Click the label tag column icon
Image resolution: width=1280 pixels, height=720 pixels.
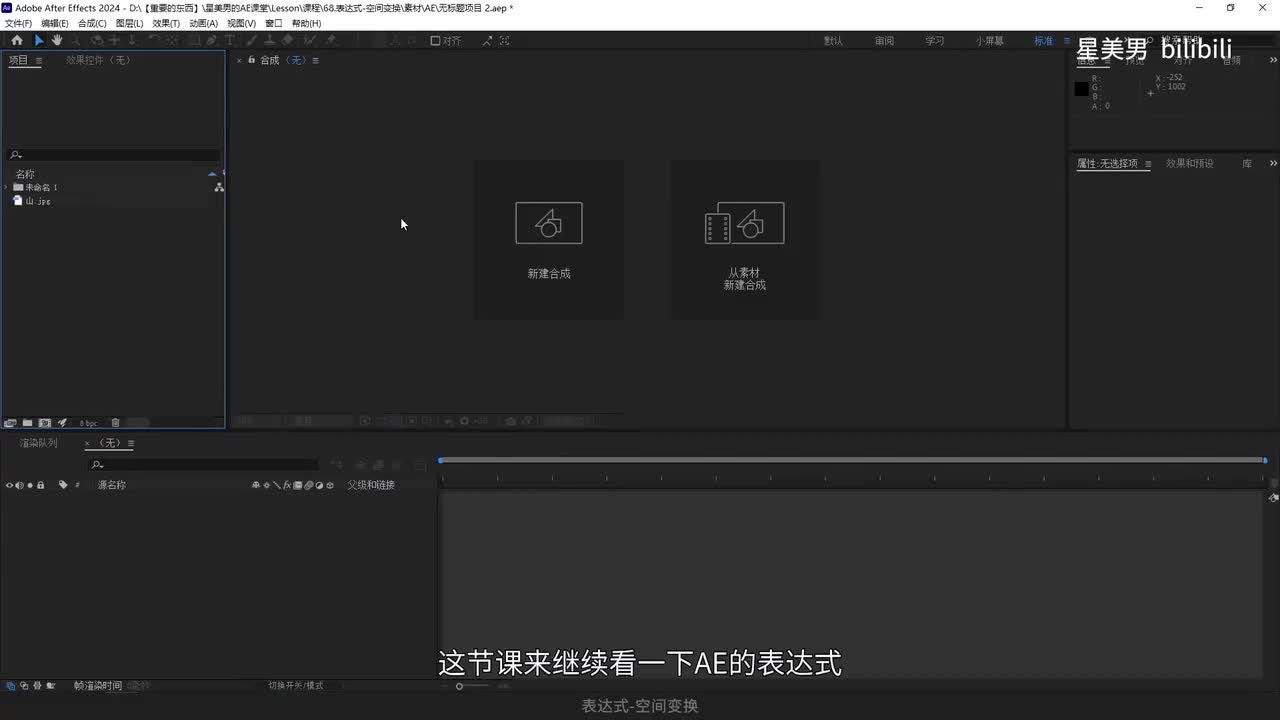tap(63, 485)
